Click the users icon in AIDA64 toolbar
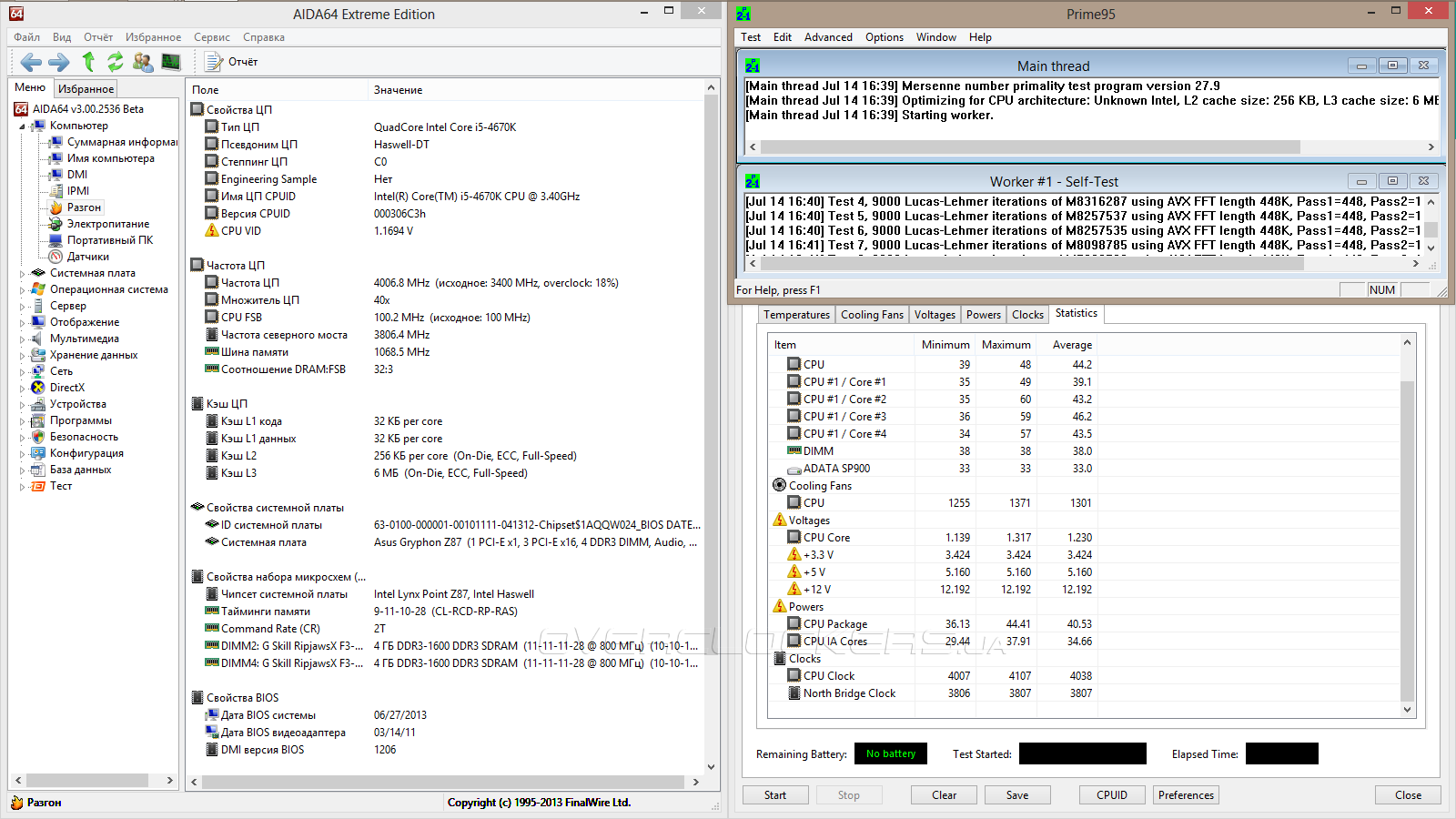The width and height of the screenshot is (1456, 819). click(143, 62)
